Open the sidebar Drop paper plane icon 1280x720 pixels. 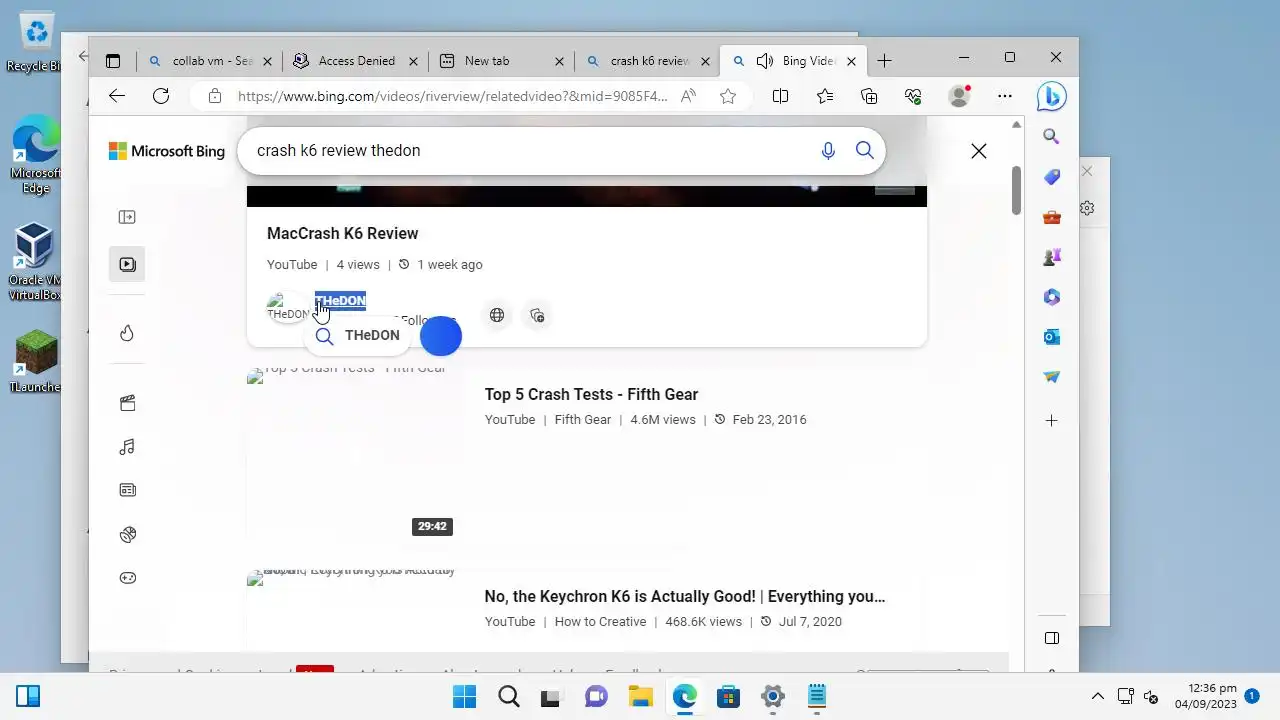click(1051, 377)
